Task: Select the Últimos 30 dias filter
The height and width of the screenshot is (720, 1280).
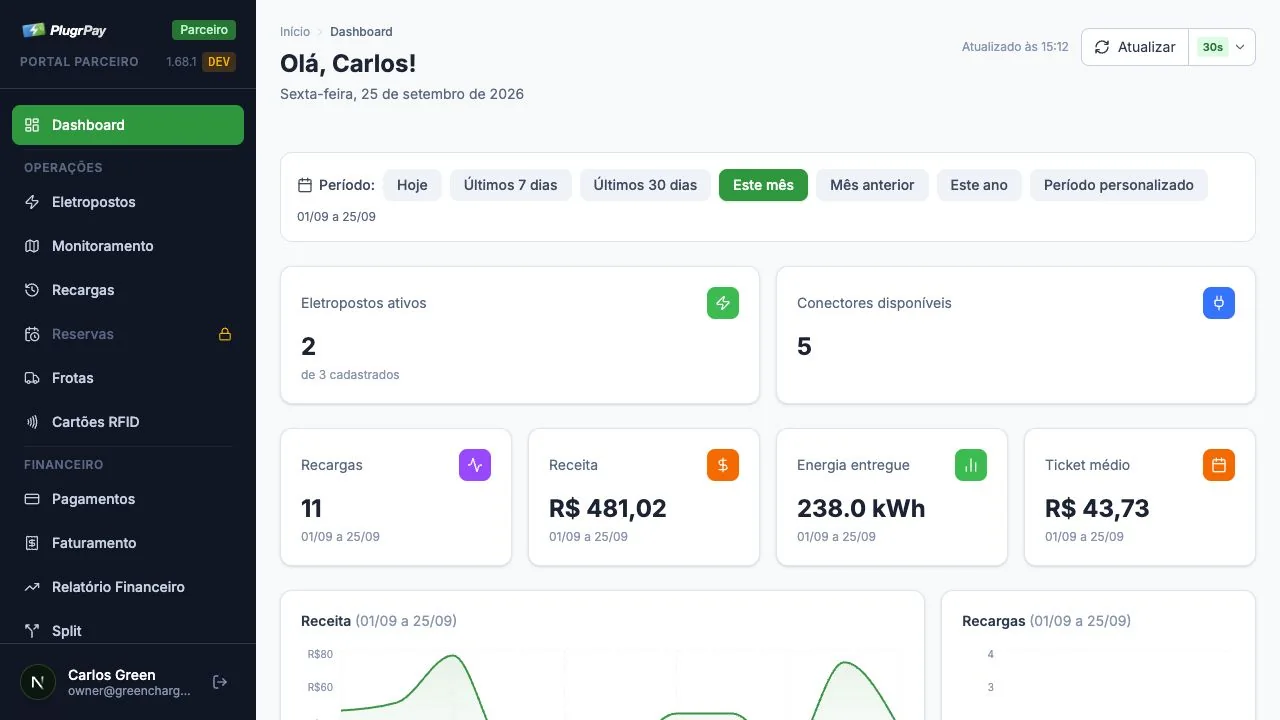Action: (x=645, y=185)
